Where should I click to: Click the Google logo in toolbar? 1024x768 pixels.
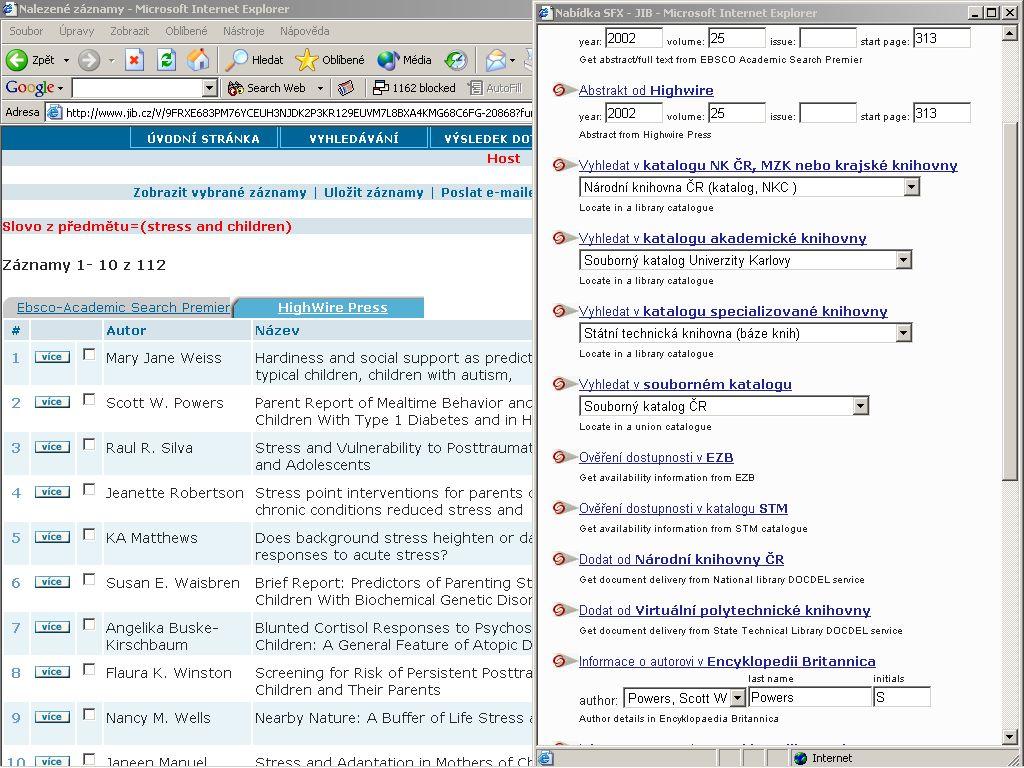[x=30, y=88]
